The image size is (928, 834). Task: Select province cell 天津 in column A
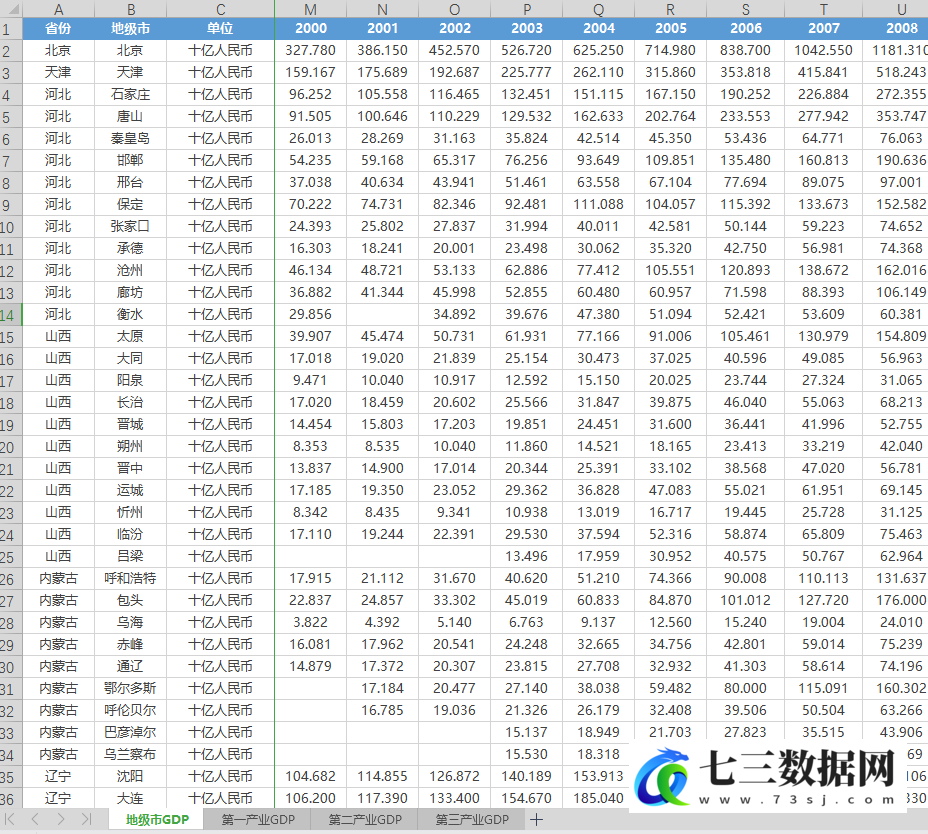(x=58, y=73)
